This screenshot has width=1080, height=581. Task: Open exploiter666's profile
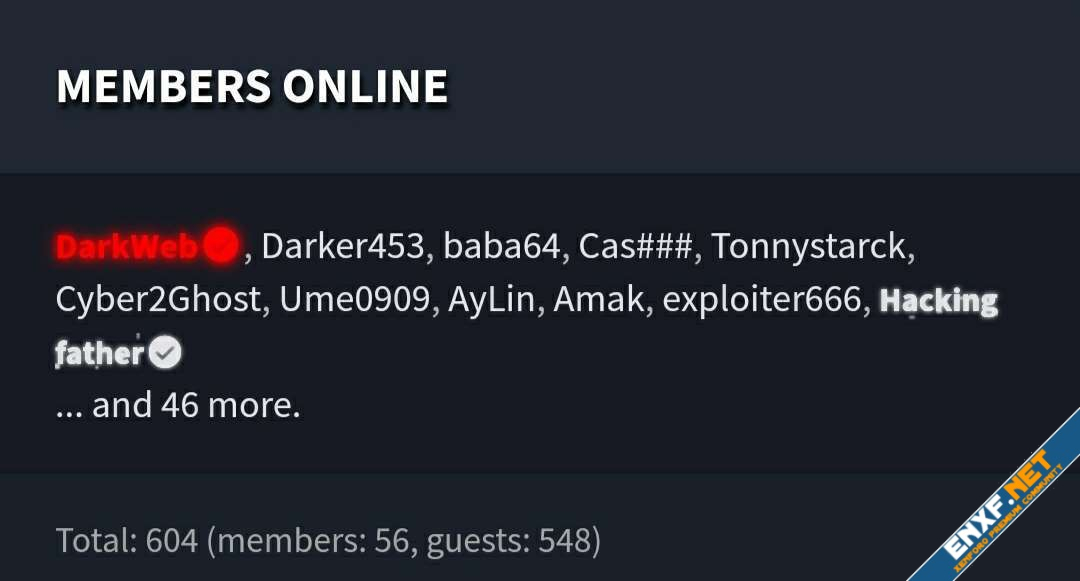point(762,300)
